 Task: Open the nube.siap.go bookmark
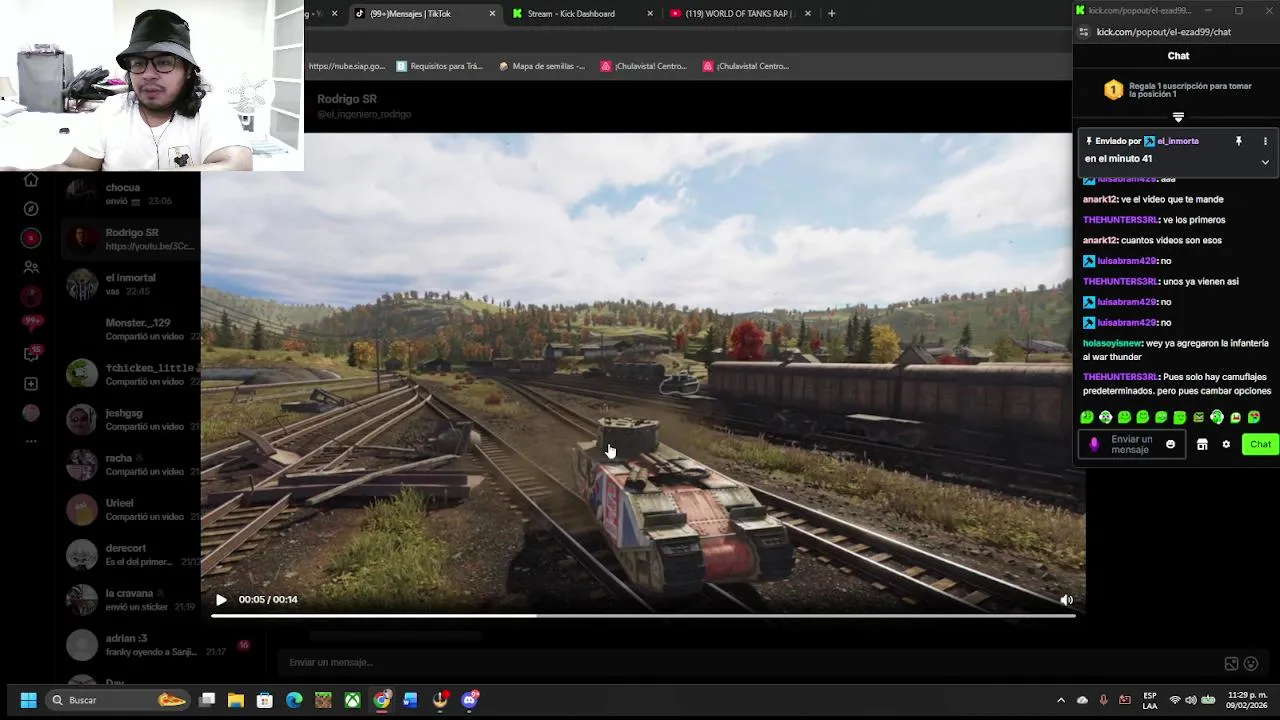pos(346,66)
